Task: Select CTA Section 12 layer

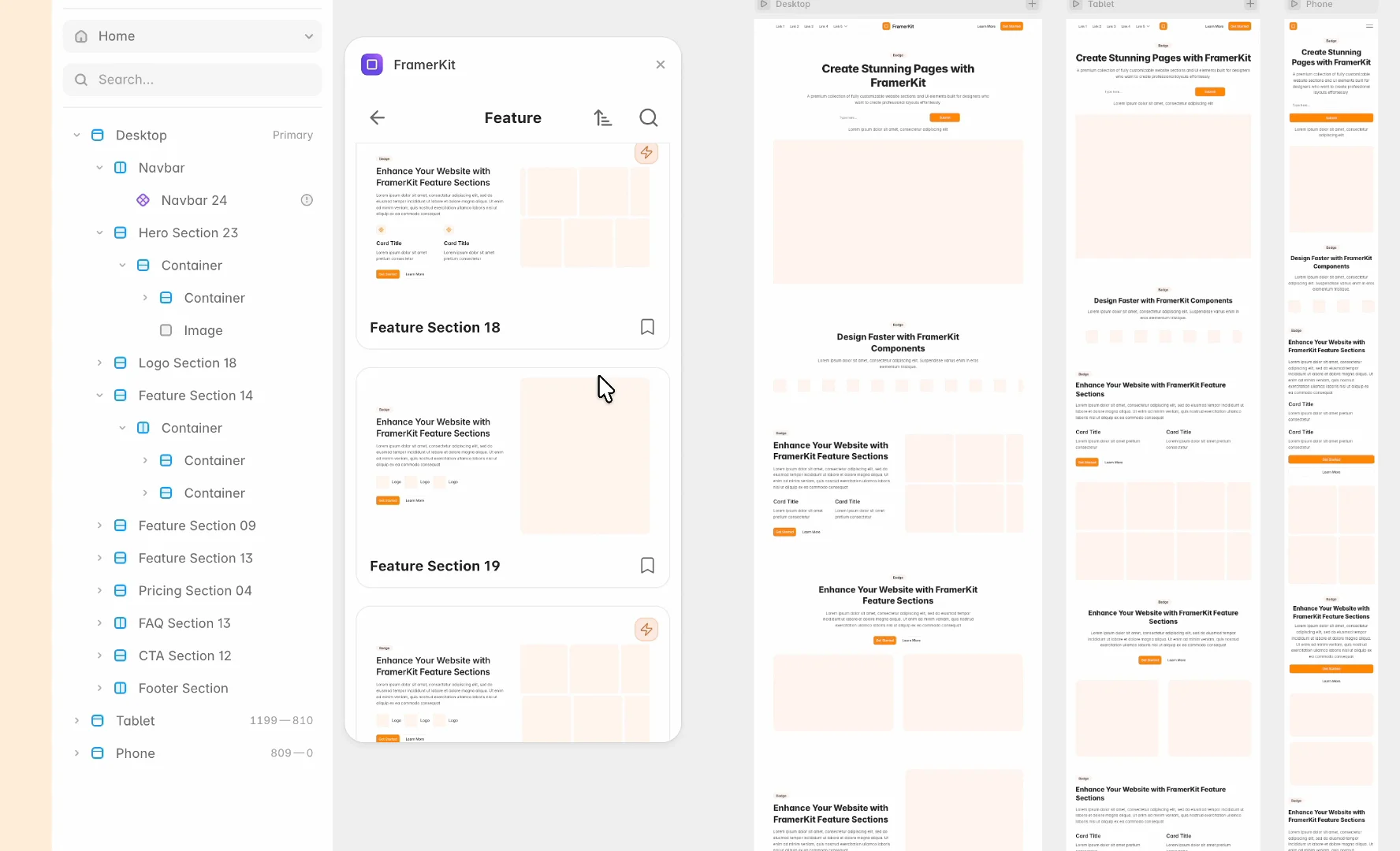Action: tap(184, 656)
